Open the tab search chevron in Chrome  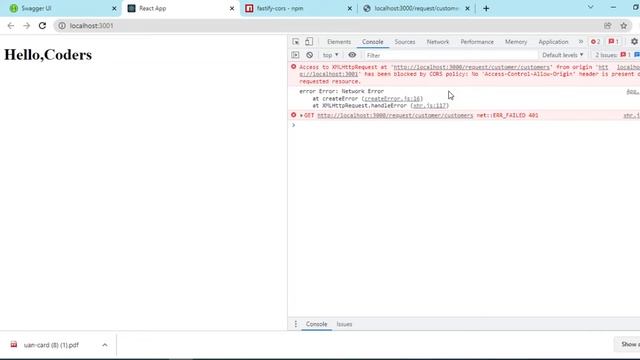(x=590, y=7)
